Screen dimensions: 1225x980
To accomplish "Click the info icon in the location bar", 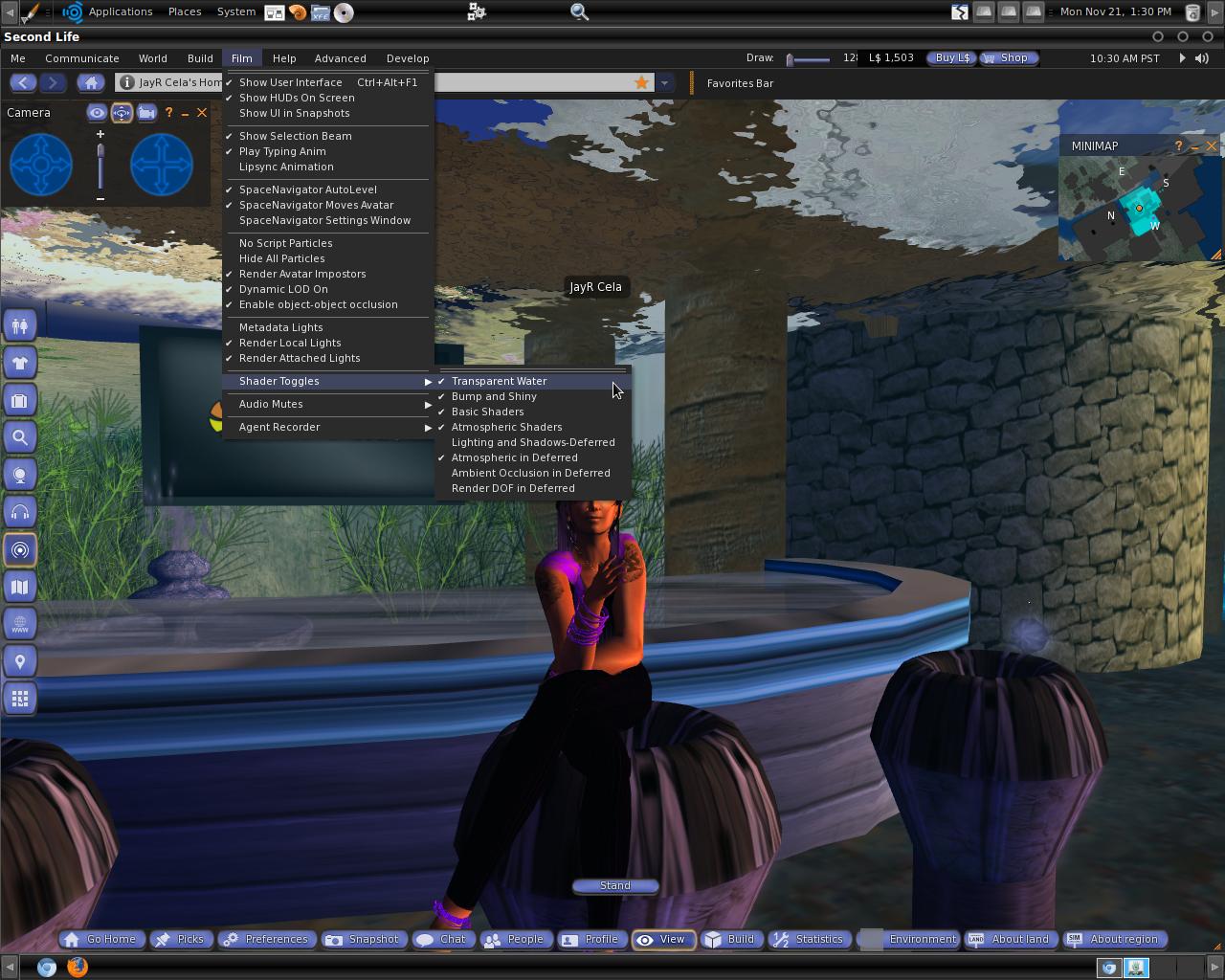I will (126, 82).
